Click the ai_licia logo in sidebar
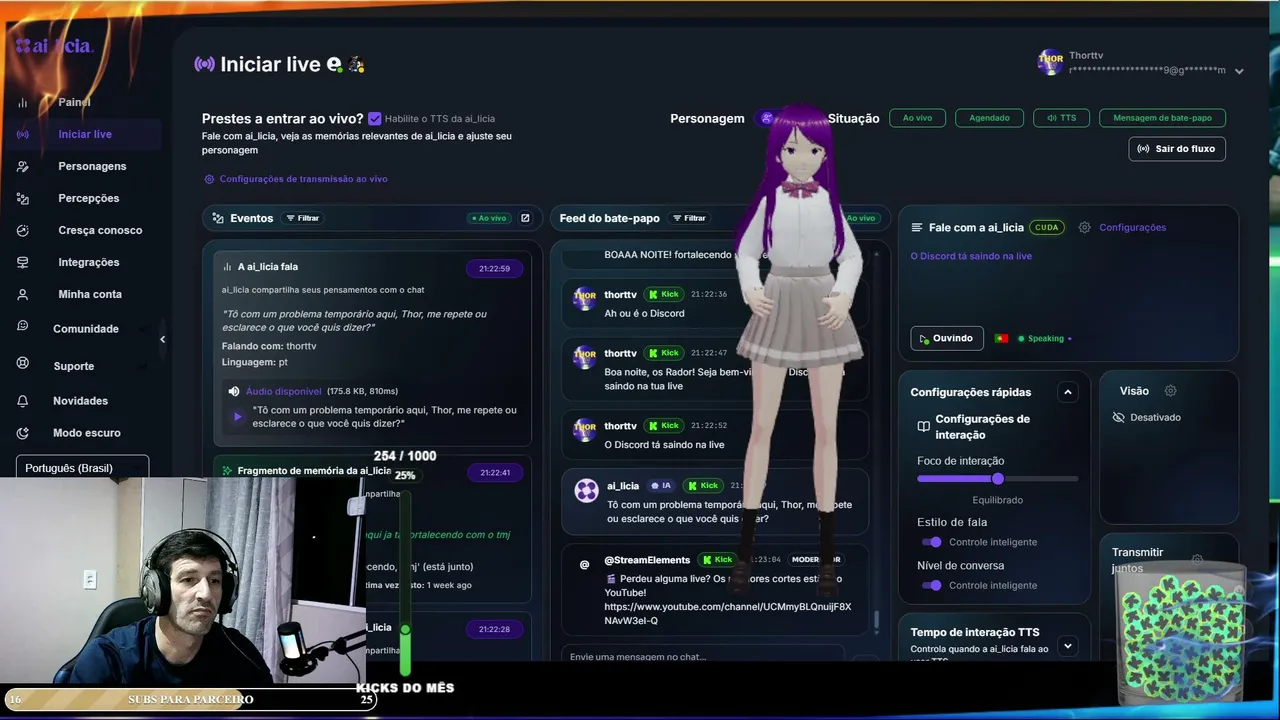 click(x=54, y=45)
